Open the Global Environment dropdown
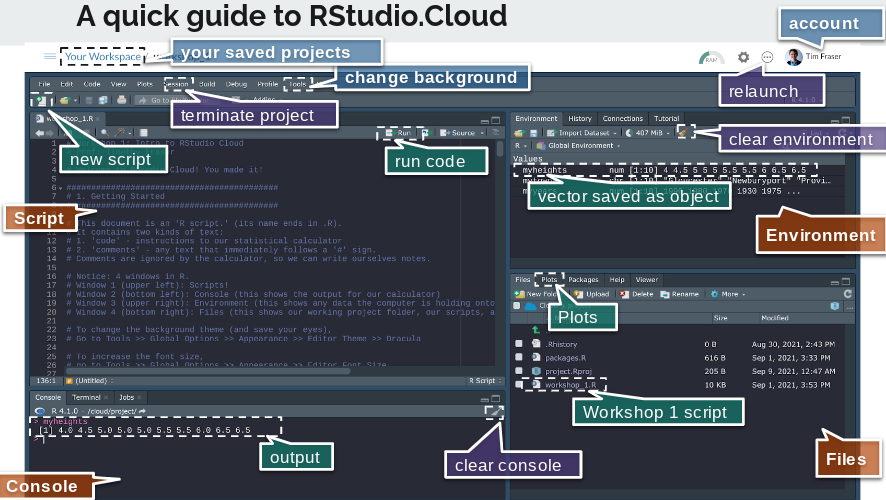Image resolution: width=886 pixels, height=500 pixels. pos(578,146)
